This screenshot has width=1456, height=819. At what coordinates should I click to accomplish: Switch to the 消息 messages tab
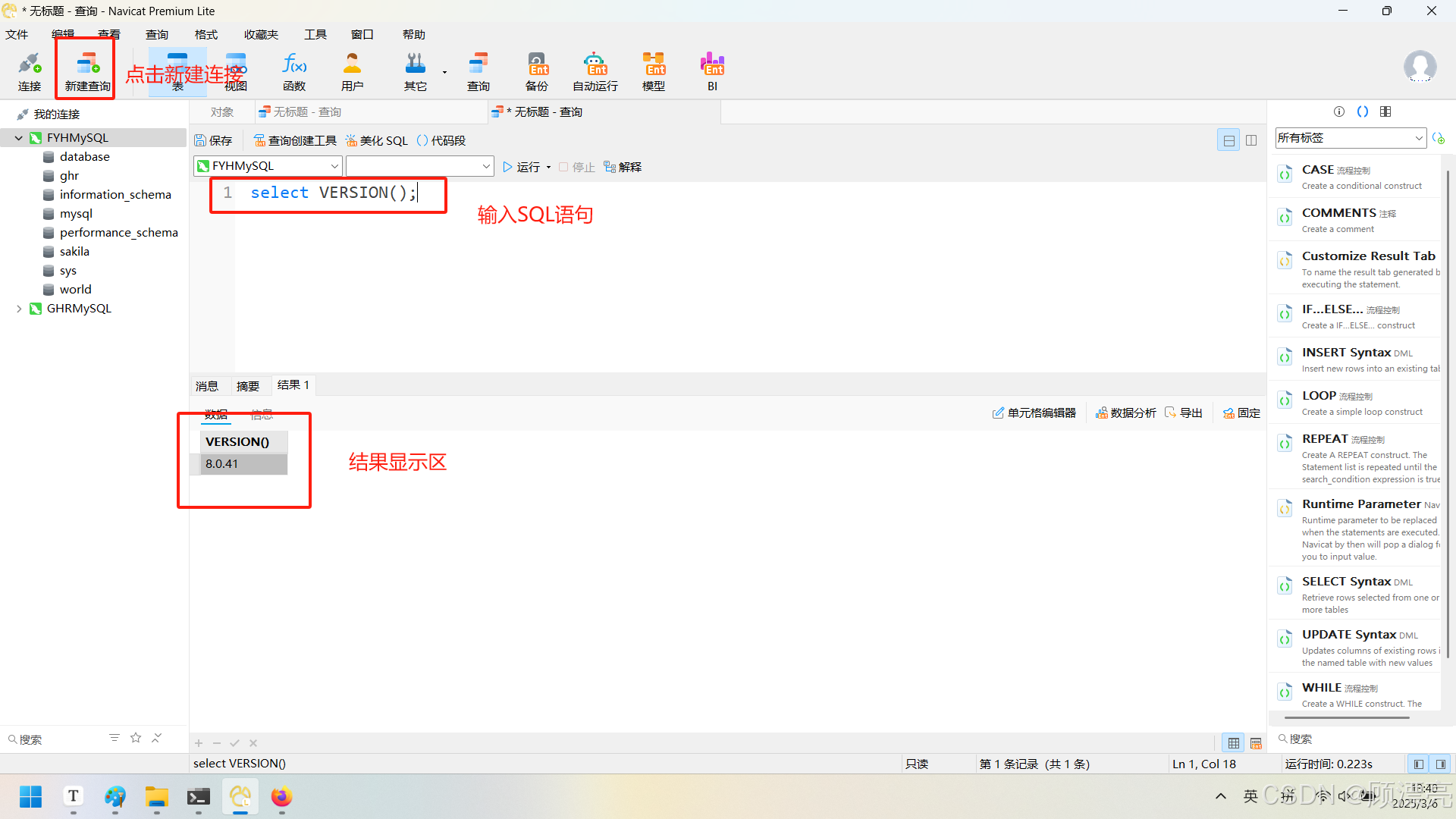(x=206, y=386)
